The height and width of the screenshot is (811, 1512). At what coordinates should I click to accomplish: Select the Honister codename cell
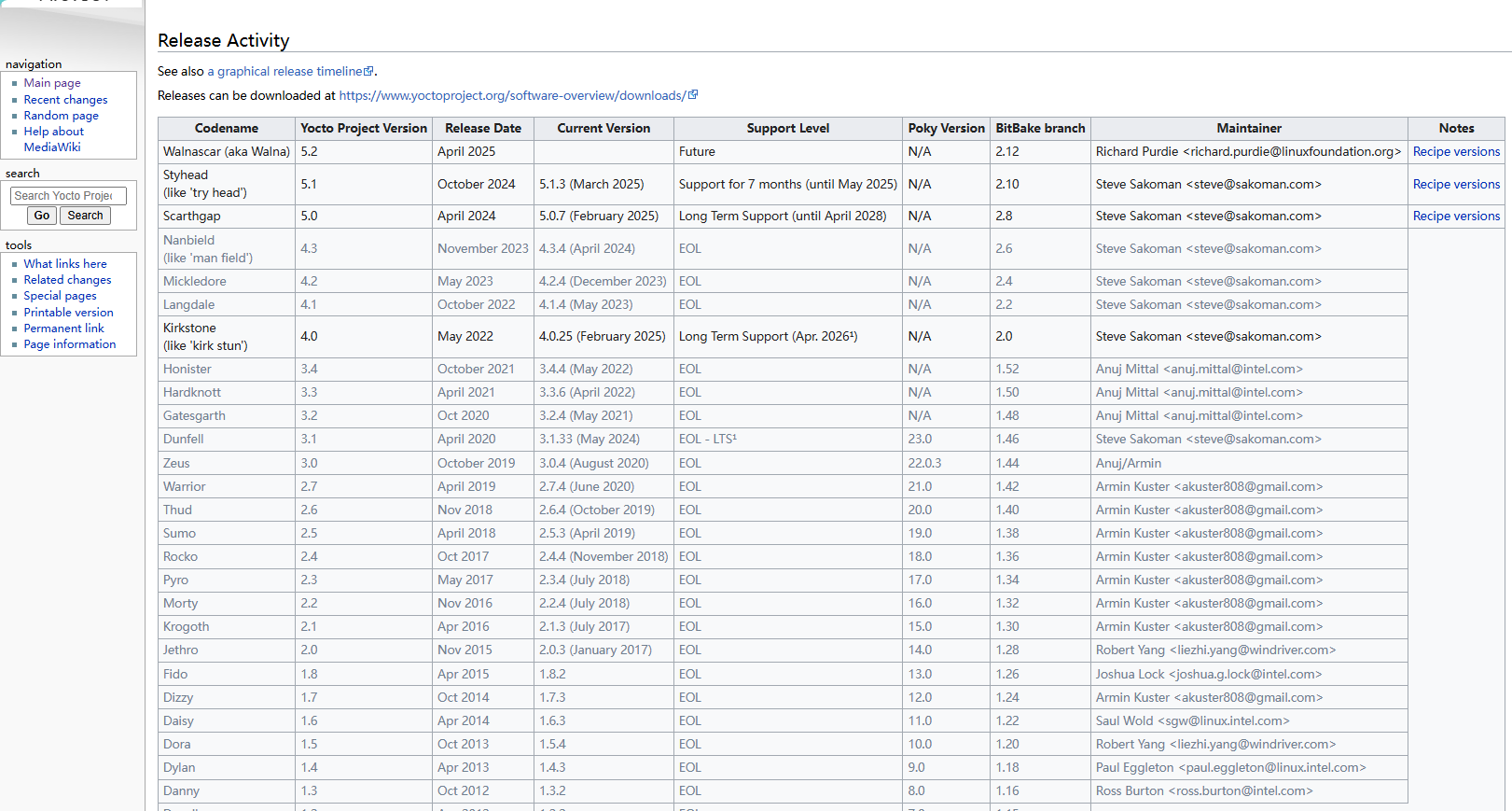227,370
